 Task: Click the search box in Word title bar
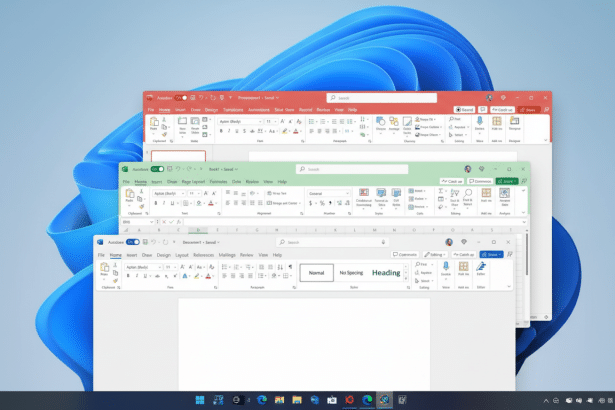[x=333, y=242]
